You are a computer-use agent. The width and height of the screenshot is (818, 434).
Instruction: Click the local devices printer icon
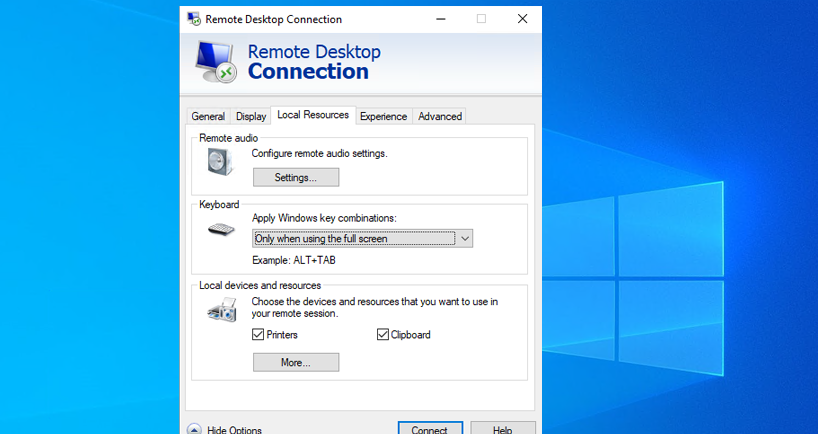222,309
